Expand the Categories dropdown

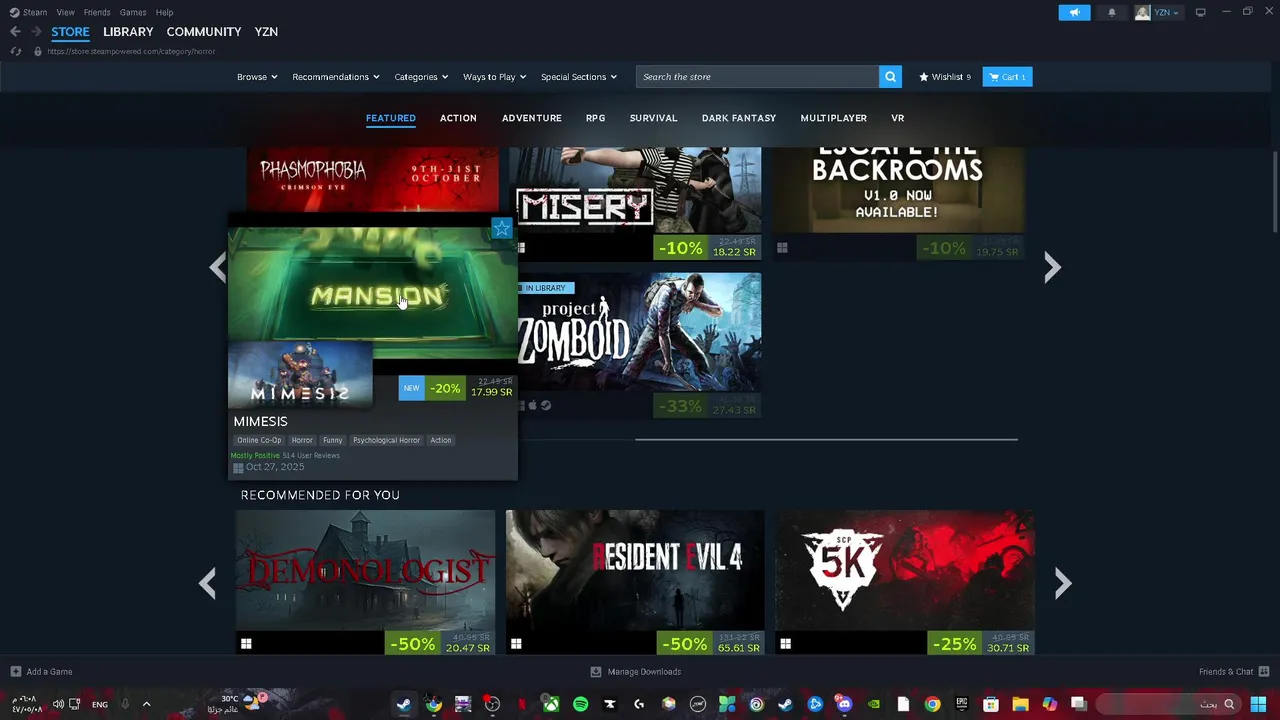[x=421, y=77]
